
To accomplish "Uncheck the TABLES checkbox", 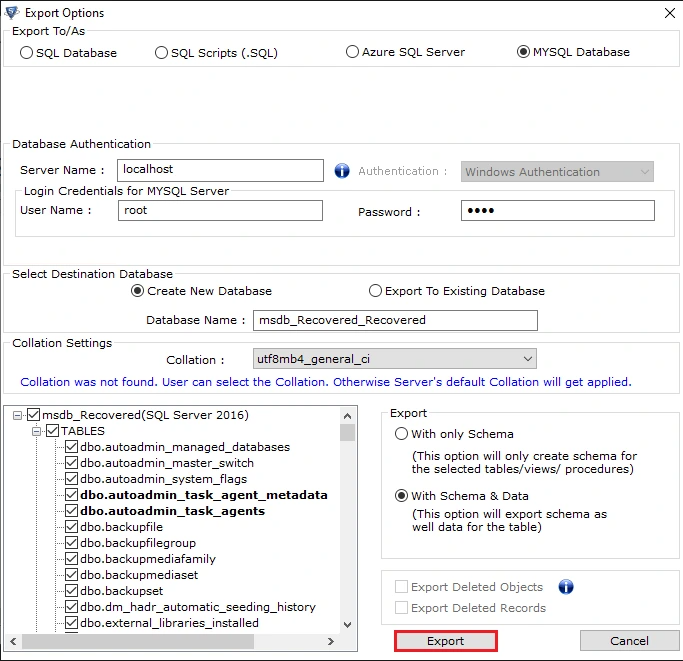I will tap(53, 430).
